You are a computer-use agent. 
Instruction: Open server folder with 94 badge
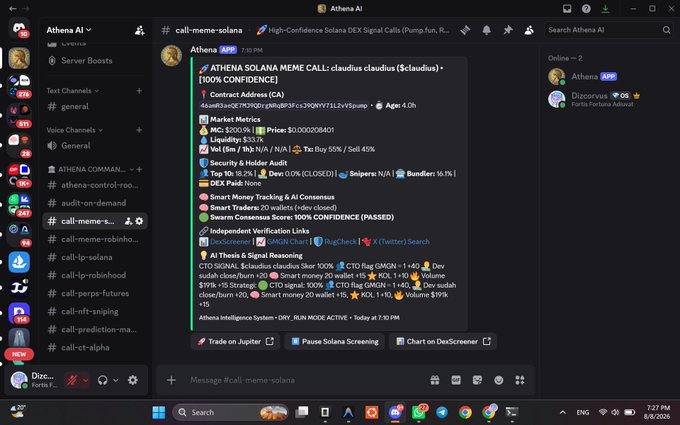19,233
